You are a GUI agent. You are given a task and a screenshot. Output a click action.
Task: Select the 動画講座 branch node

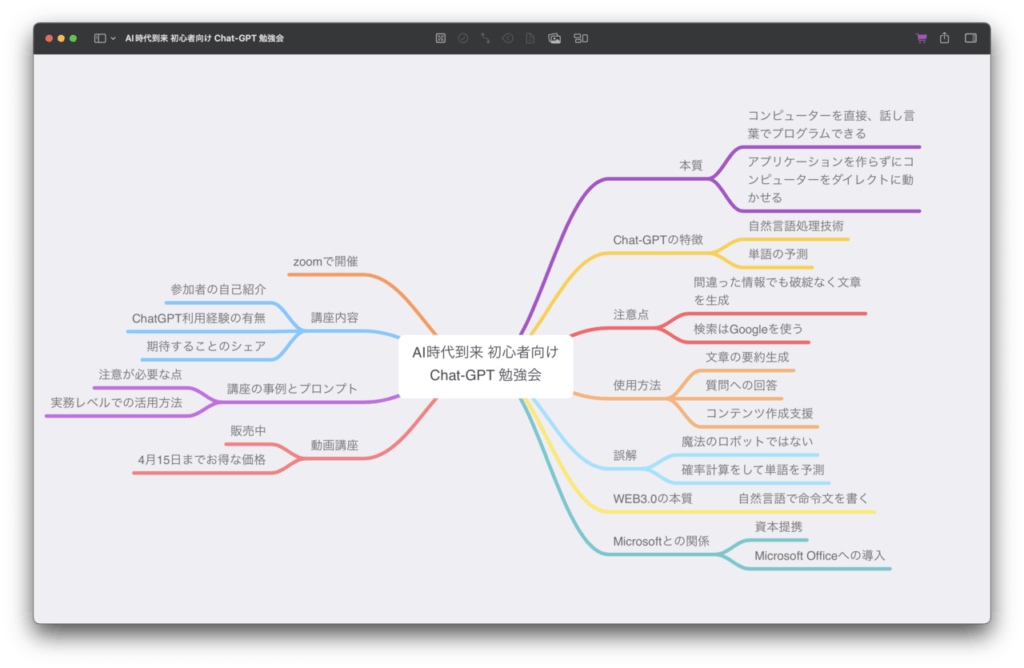coord(334,445)
